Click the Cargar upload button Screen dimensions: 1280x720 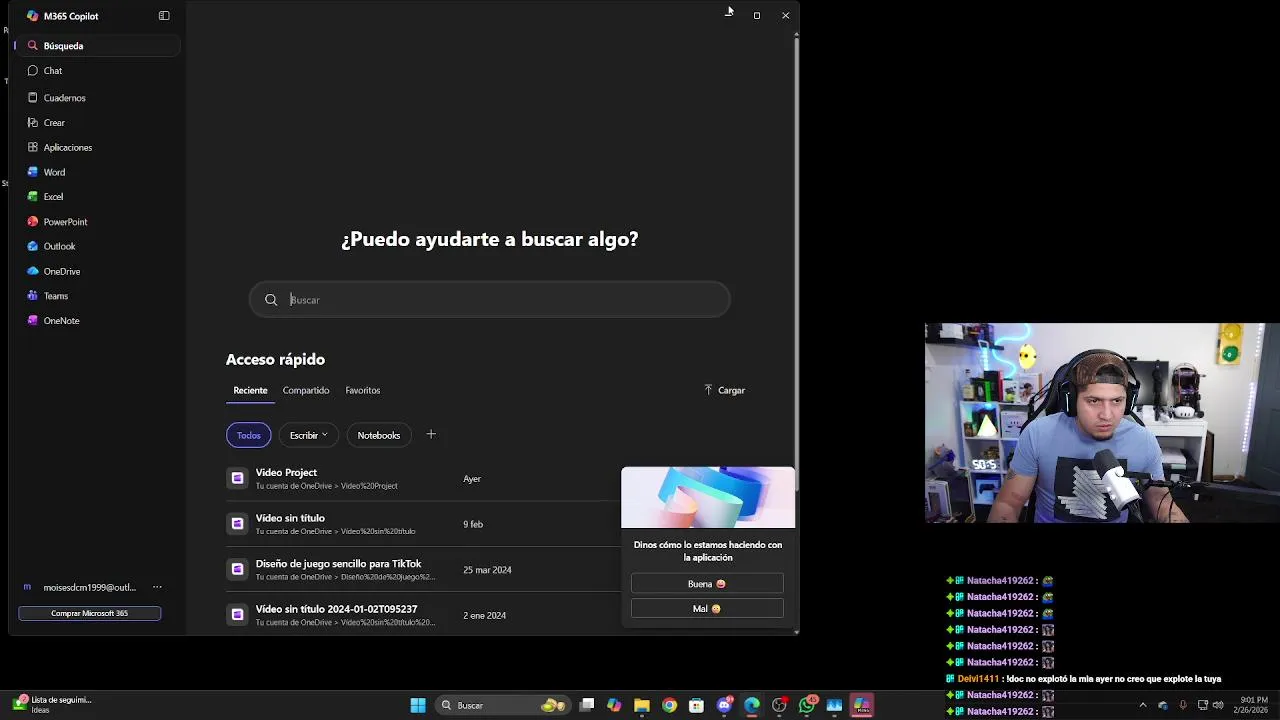(x=725, y=391)
